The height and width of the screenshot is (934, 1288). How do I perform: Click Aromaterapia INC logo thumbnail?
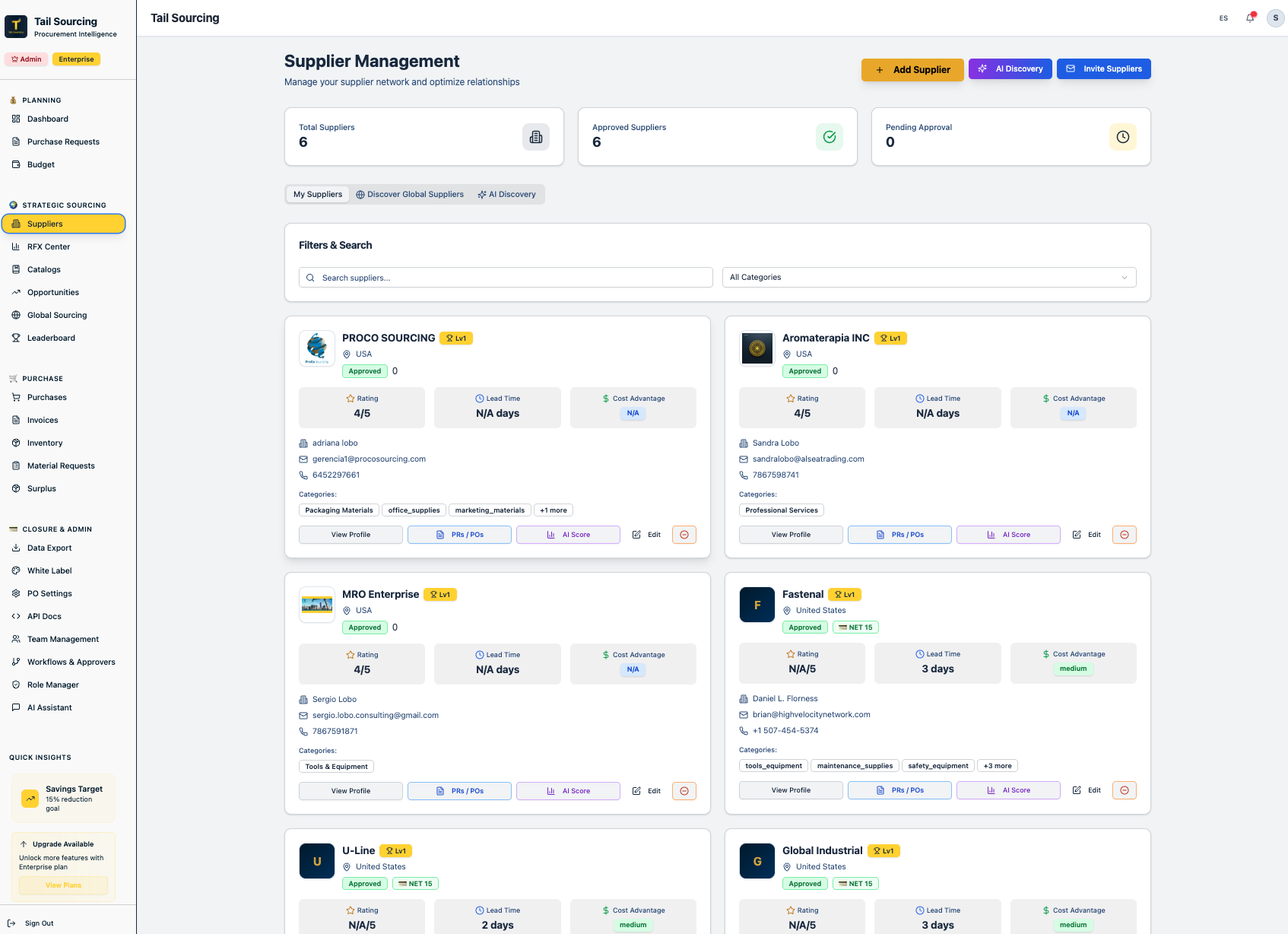(757, 348)
